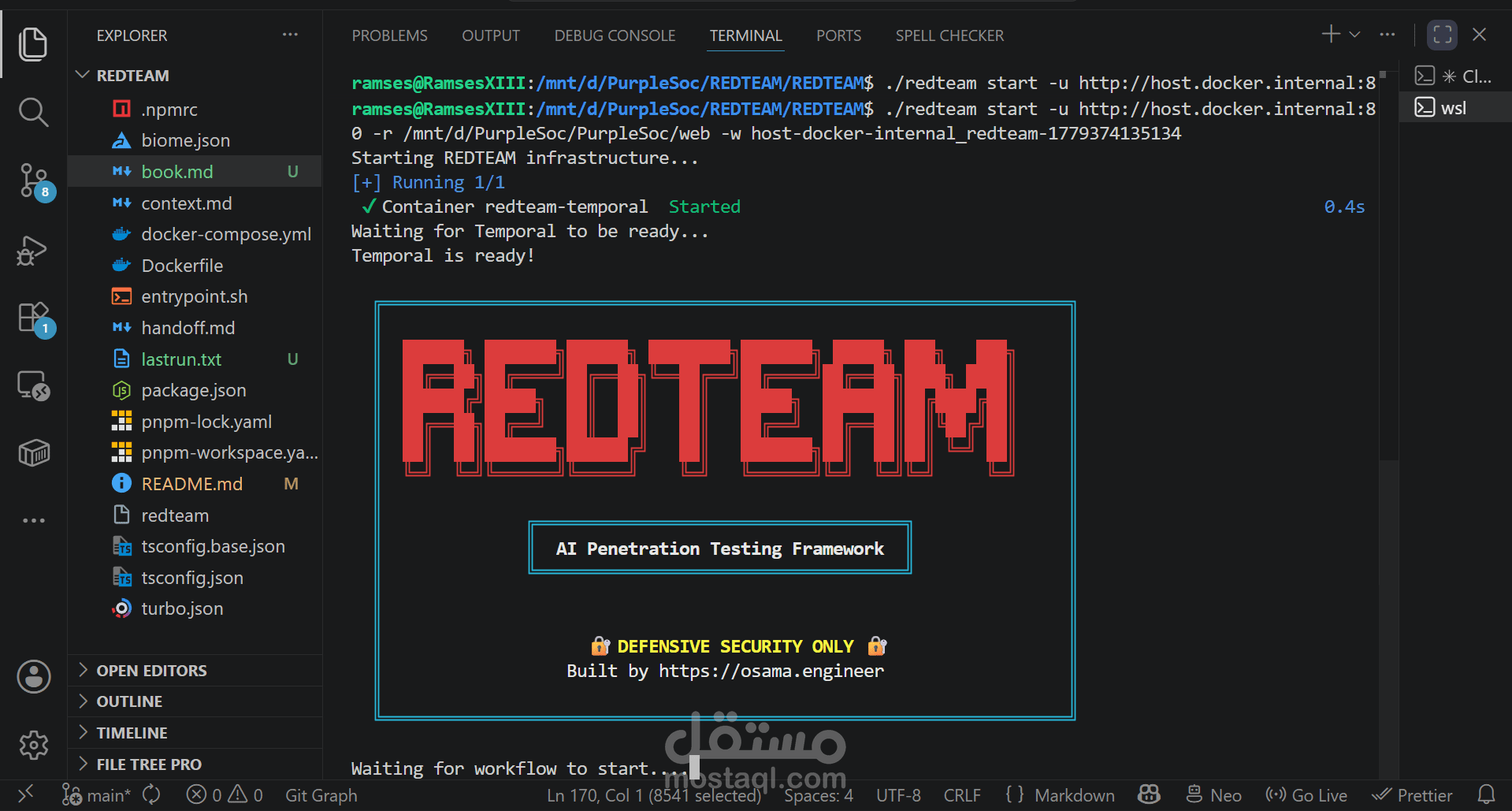The image size is (1512, 811).
Task: Open pnpm-lock.yaml file
Action: [195, 422]
